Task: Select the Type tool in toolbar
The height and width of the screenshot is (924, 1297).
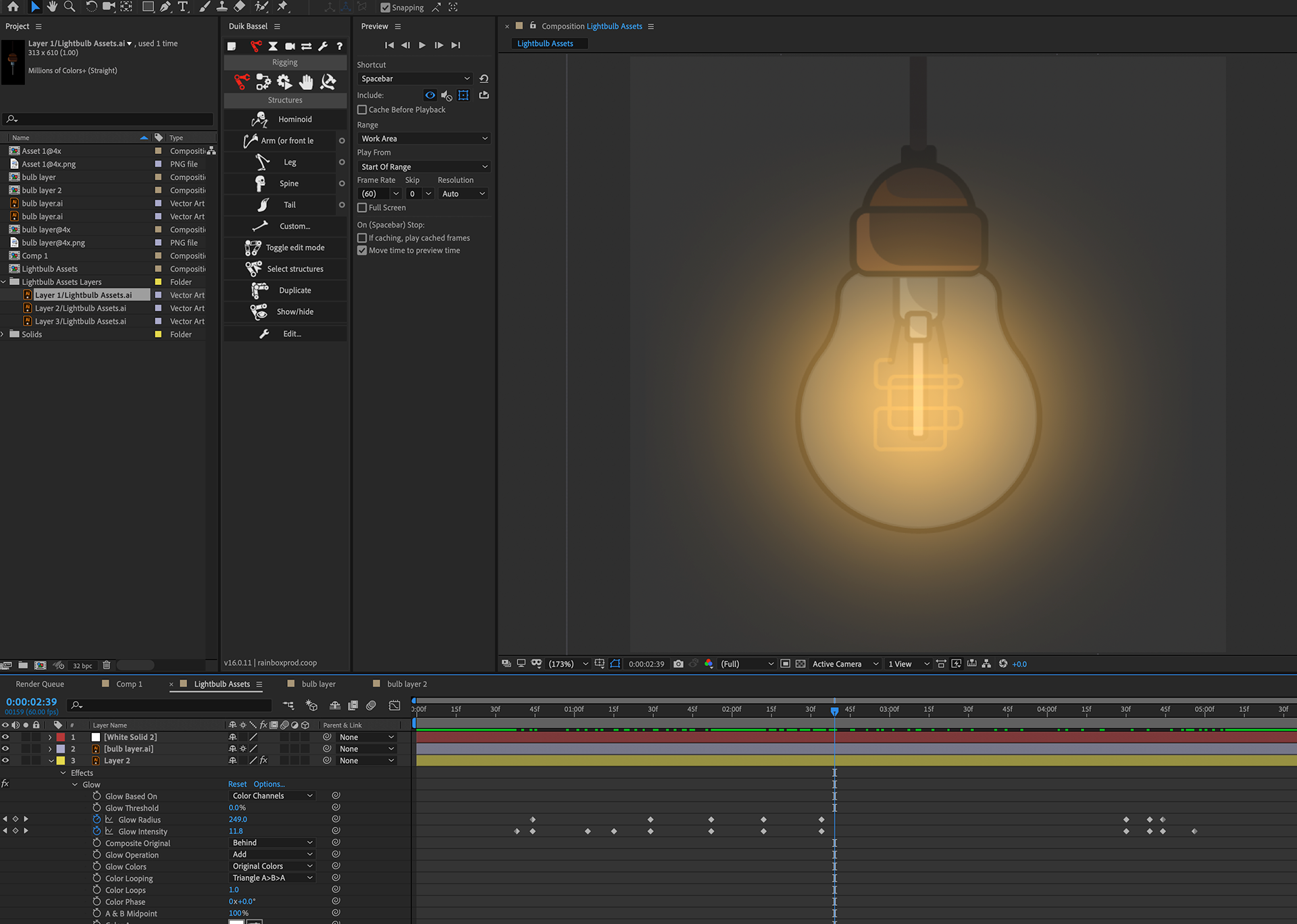Action: point(182,7)
